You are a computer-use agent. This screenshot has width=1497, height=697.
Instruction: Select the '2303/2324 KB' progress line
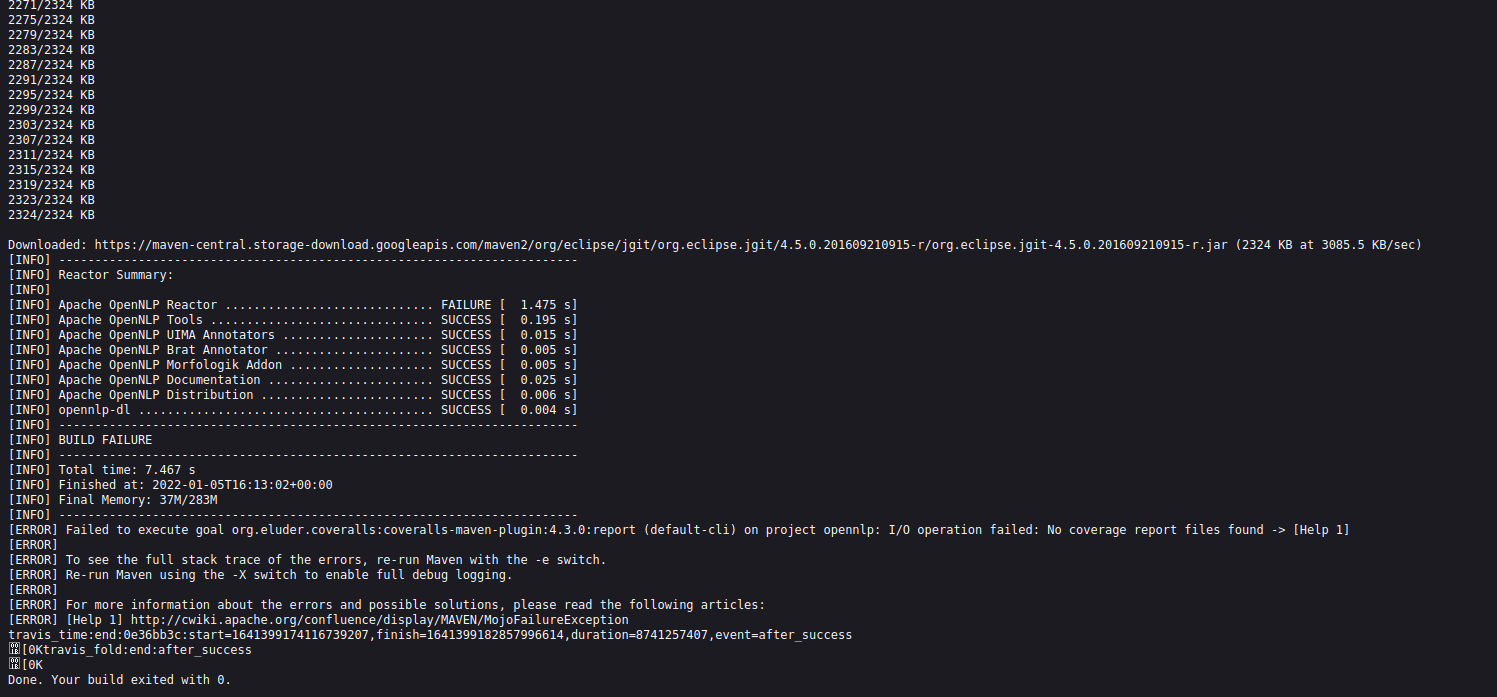51,125
